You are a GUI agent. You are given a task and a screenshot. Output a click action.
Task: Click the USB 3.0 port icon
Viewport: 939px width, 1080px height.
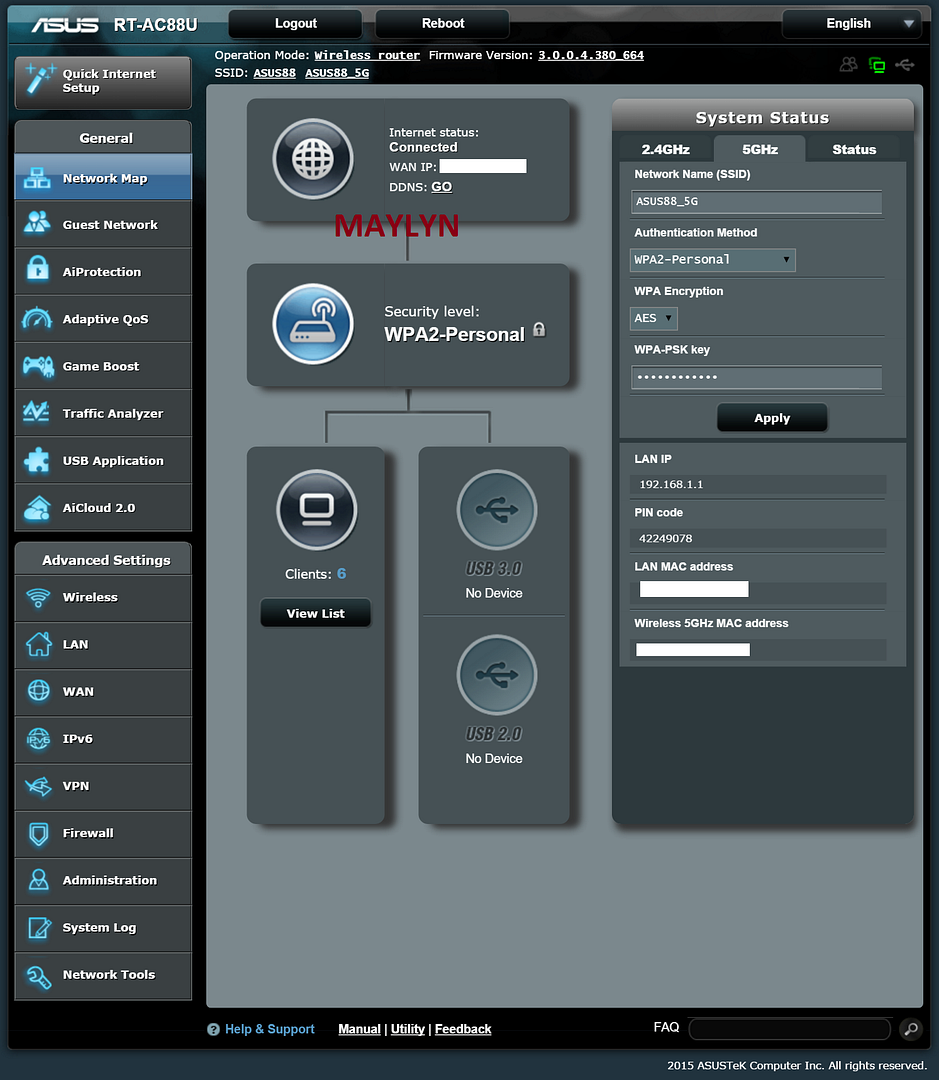point(496,510)
